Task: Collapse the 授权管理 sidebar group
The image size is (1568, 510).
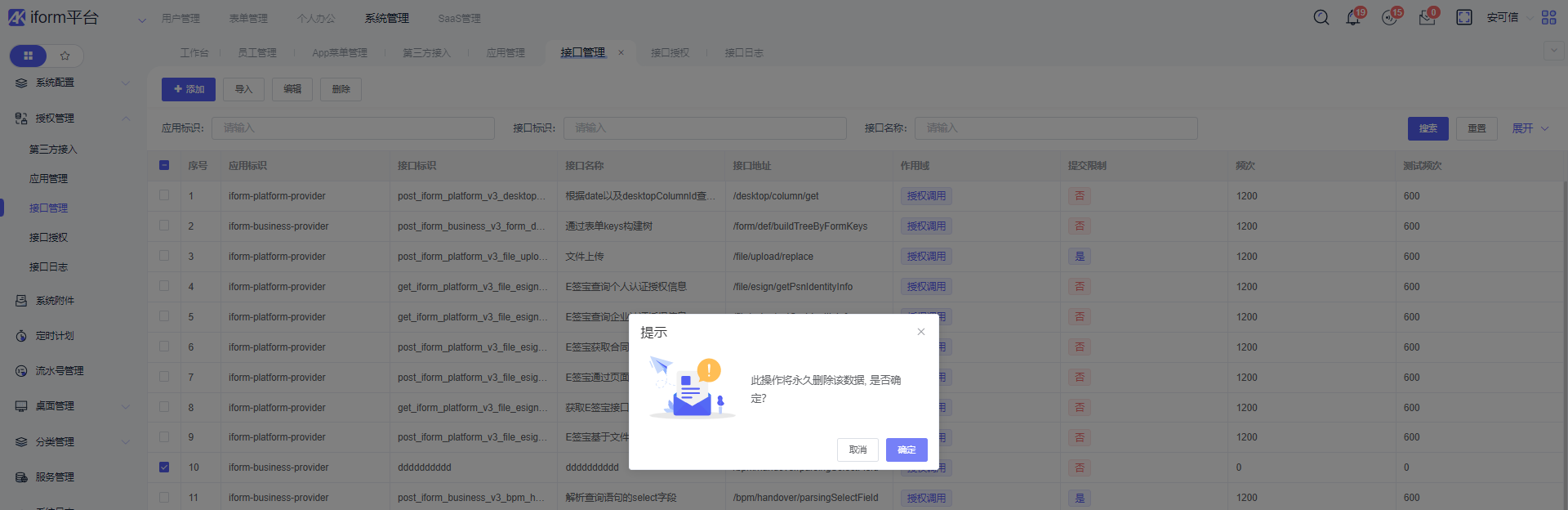Action: pyautogui.click(x=126, y=119)
